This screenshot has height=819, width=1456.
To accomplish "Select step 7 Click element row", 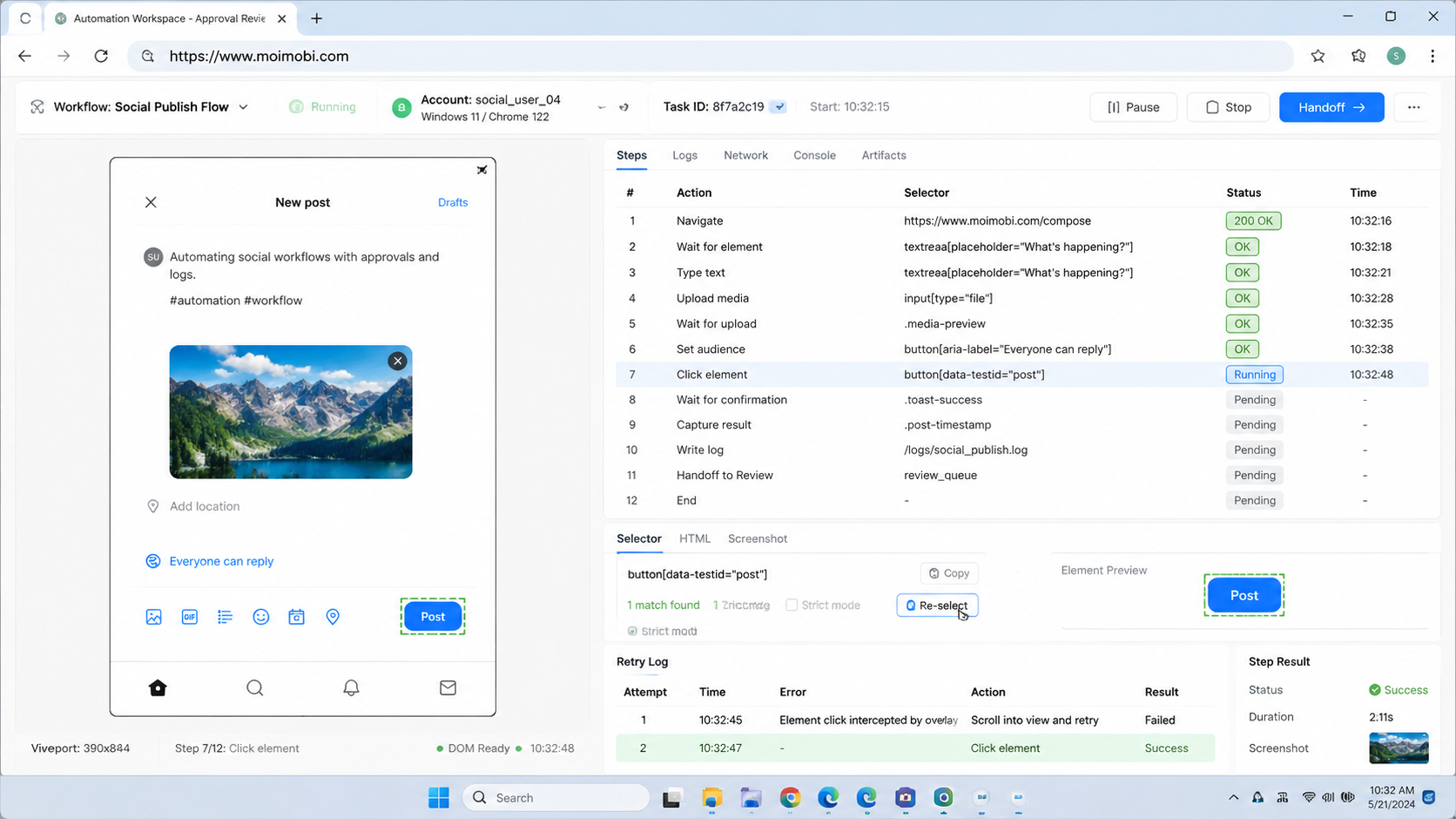I will 1022,375.
